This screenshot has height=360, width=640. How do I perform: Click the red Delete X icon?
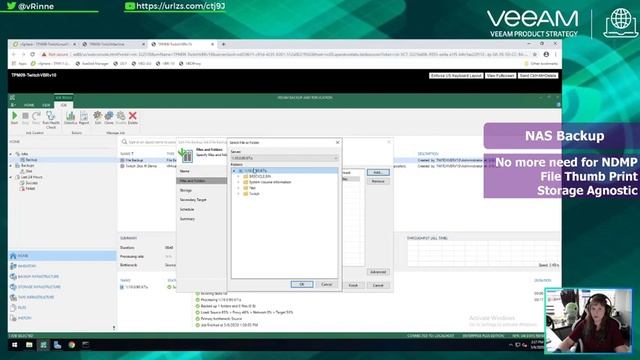pos(133,116)
